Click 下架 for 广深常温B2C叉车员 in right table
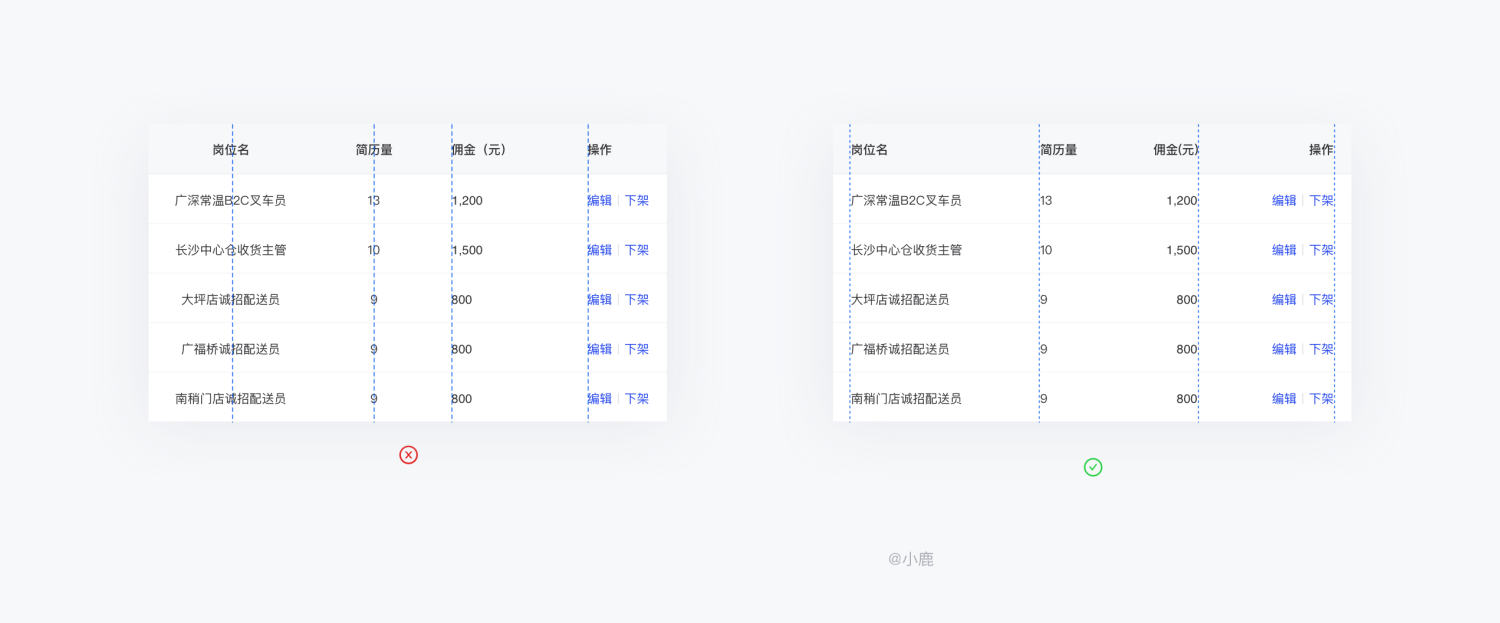Image resolution: width=1500 pixels, height=623 pixels. click(x=1322, y=200)
